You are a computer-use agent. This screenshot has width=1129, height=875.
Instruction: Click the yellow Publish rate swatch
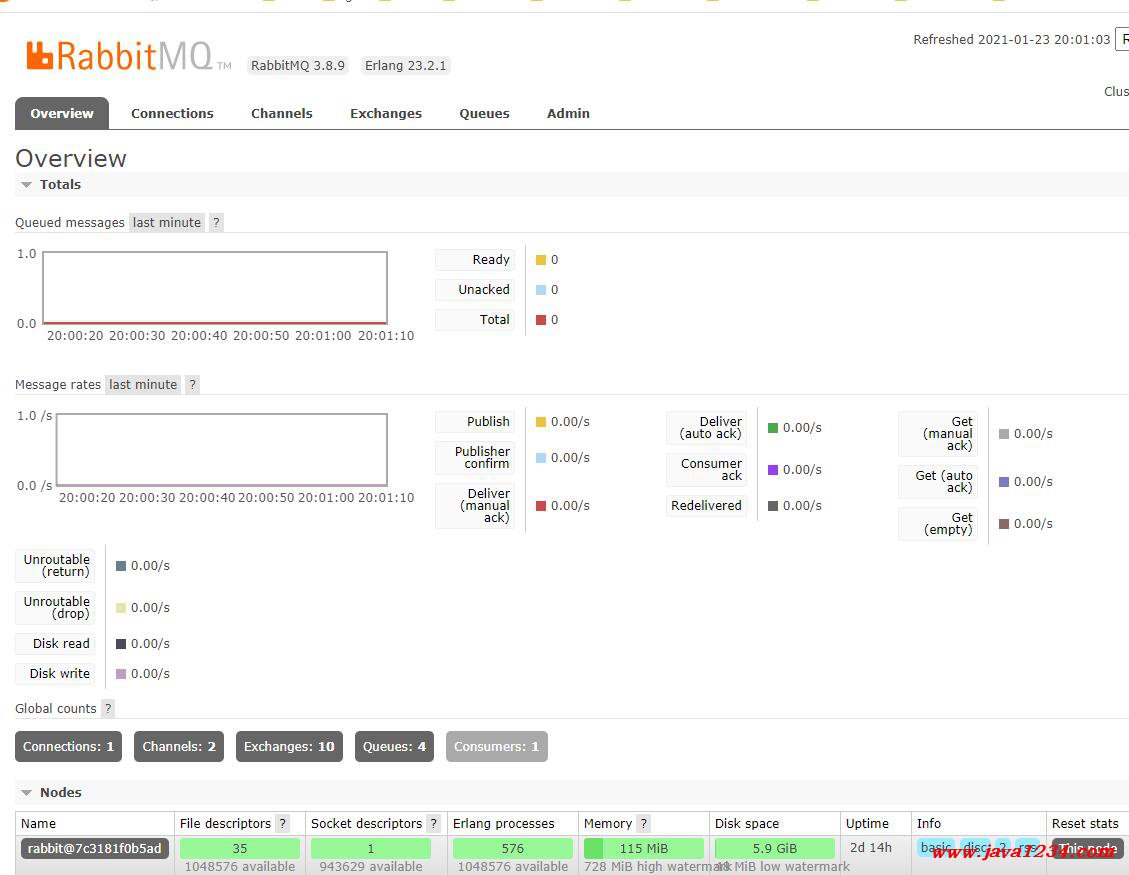coord(541,422)
